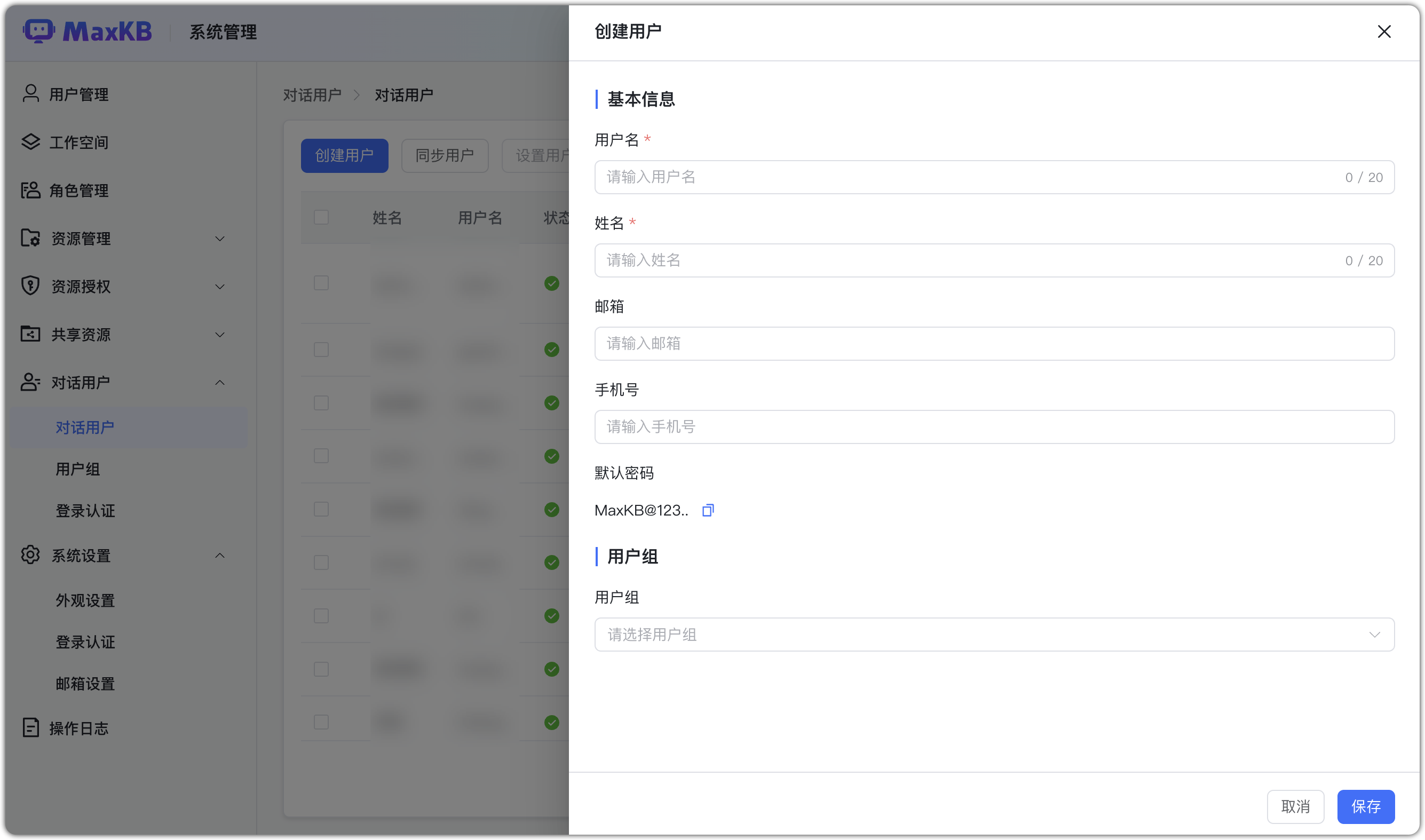Image resolution: width=1425 pixels, height=840 pixels.
Task: Check the second user row checkbox
Action: pos(321,349)
